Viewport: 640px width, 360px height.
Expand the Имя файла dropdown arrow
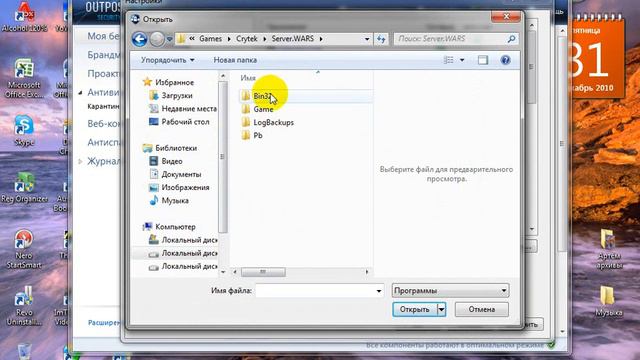click(379, 291)
